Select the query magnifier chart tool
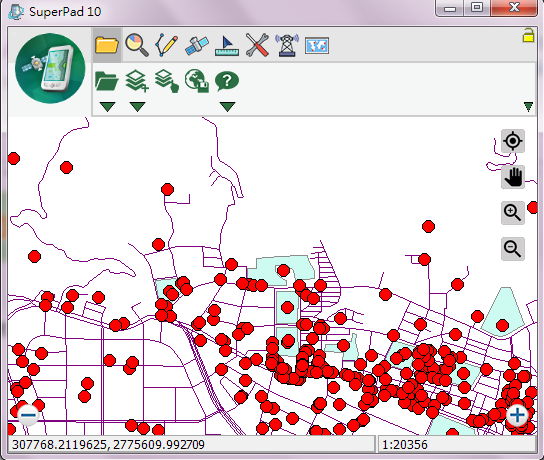The width and height of the screenshot is (544, 460). pyautogui.click(x=137, y=45)
